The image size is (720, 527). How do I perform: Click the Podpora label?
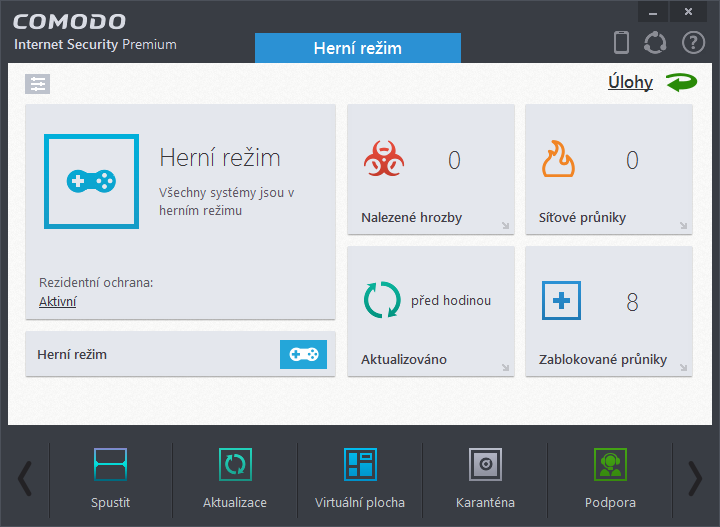tap(610, 503)
